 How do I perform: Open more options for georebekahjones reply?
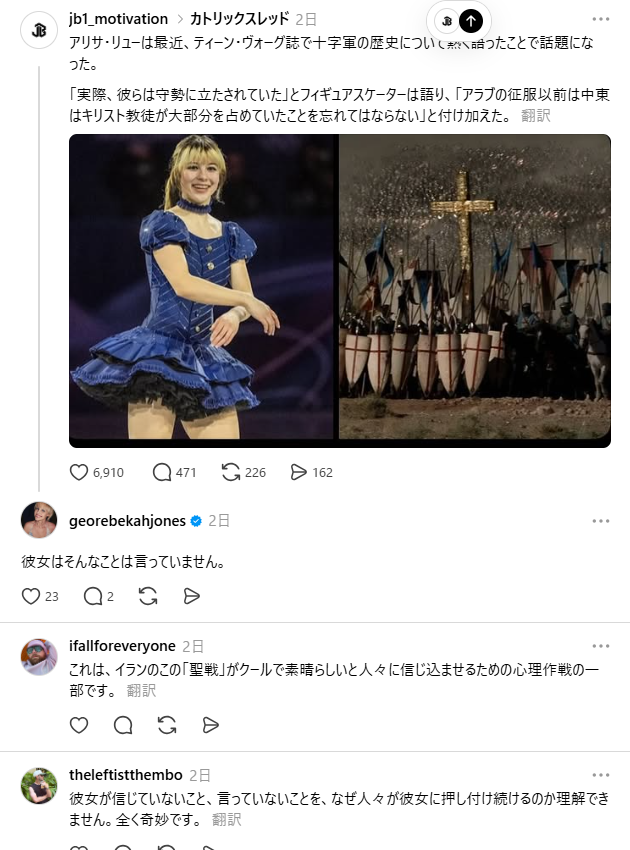601,521
